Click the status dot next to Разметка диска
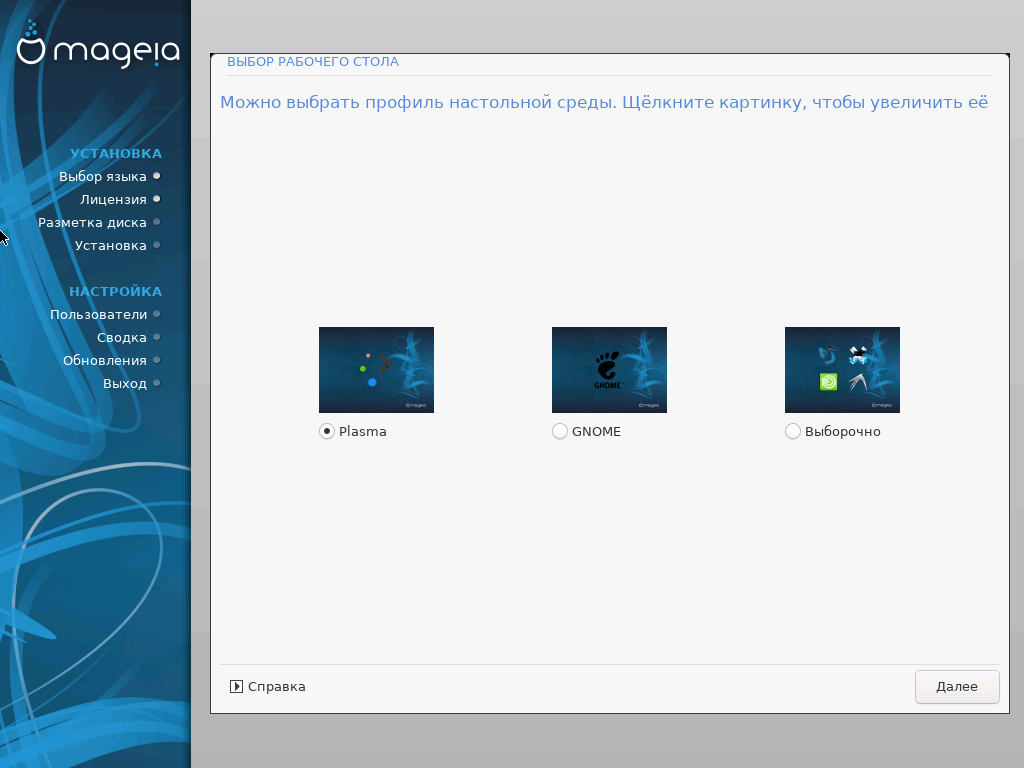Image resolution: width=1024 pixels, height=768 pixels. pos(157,222)
